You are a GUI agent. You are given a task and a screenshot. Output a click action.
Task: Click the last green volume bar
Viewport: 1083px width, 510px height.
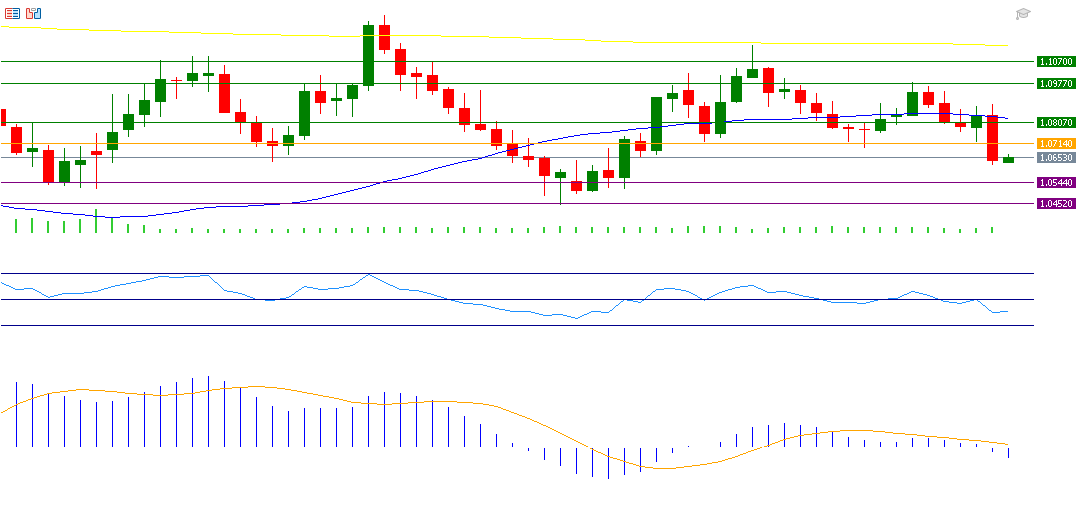992,229
